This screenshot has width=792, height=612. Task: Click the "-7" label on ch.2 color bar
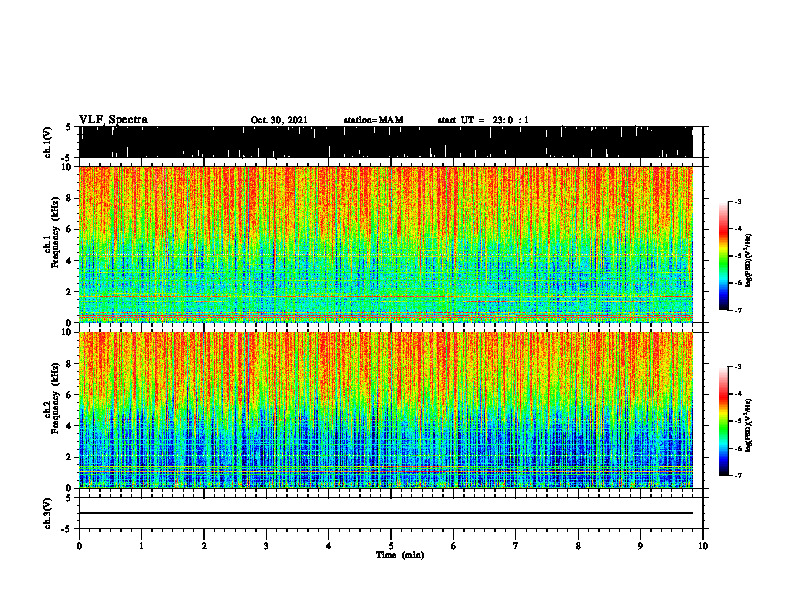click(x=737, y=475)
